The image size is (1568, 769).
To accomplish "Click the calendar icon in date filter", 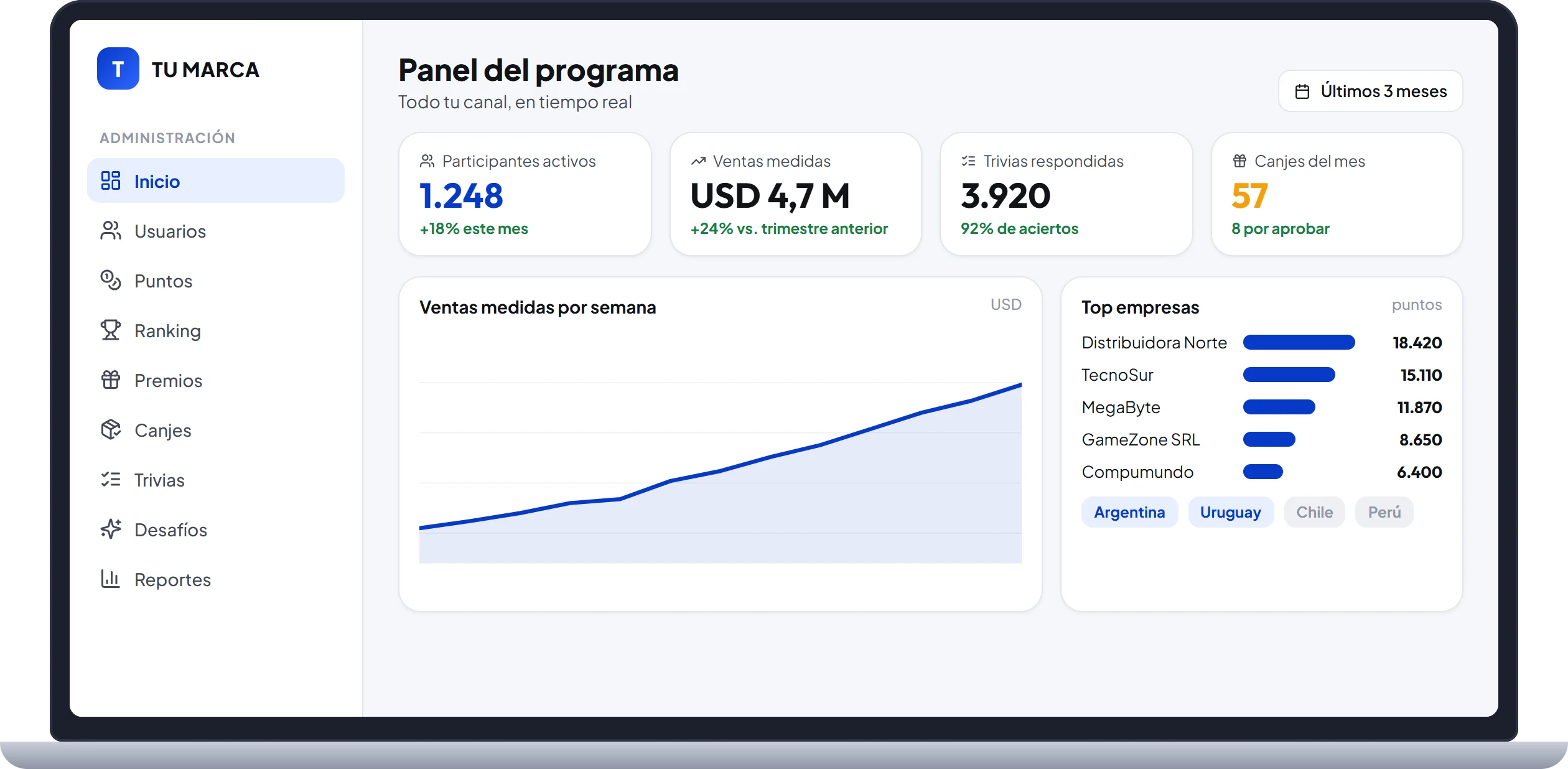I will click(1302, 91).
